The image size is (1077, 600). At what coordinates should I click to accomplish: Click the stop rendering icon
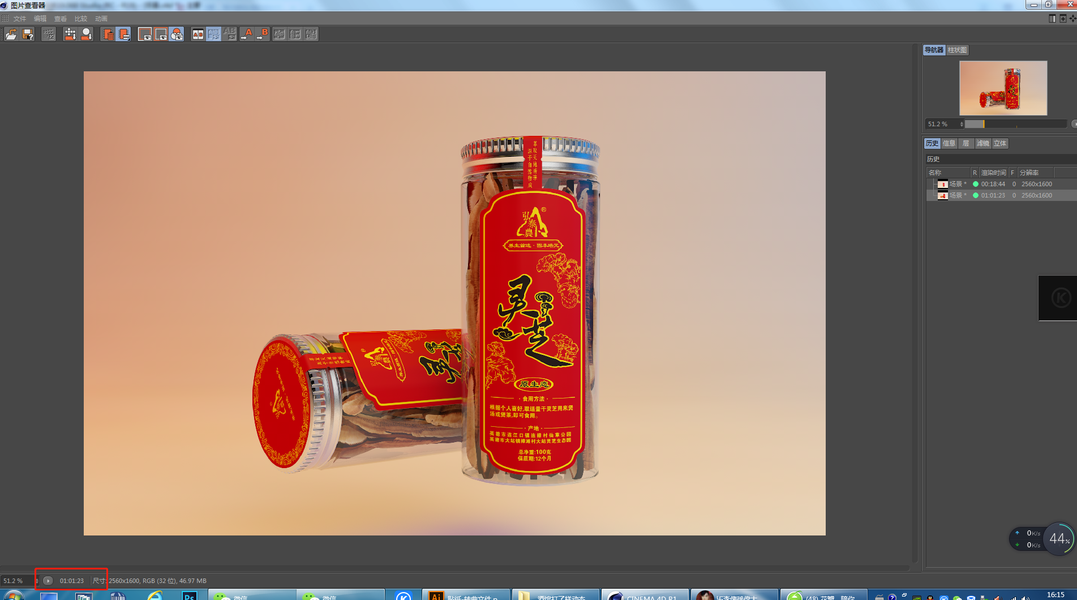click(x=49, y=34)
